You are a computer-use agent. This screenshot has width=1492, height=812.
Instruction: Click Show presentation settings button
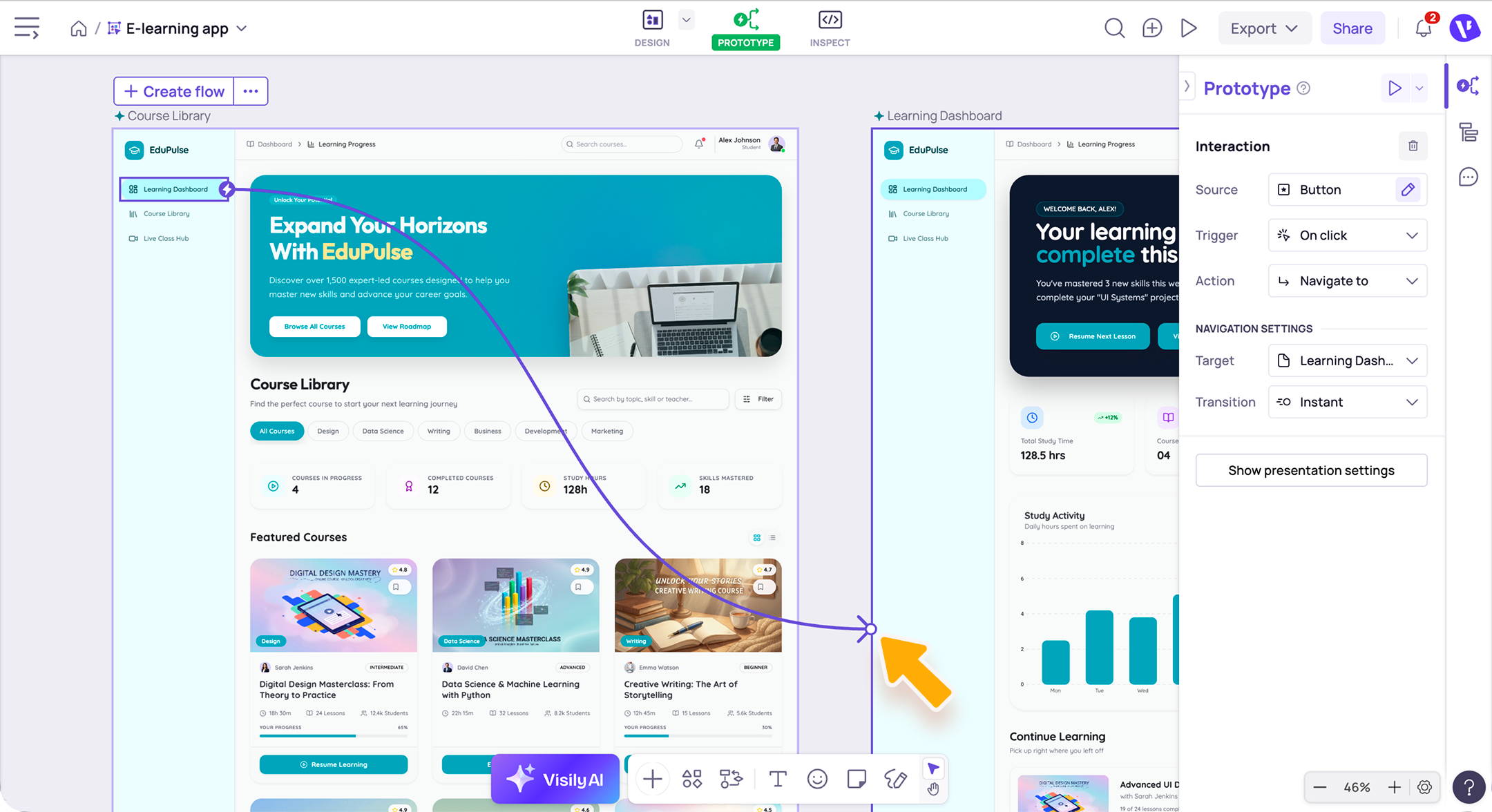[1311, 470]
